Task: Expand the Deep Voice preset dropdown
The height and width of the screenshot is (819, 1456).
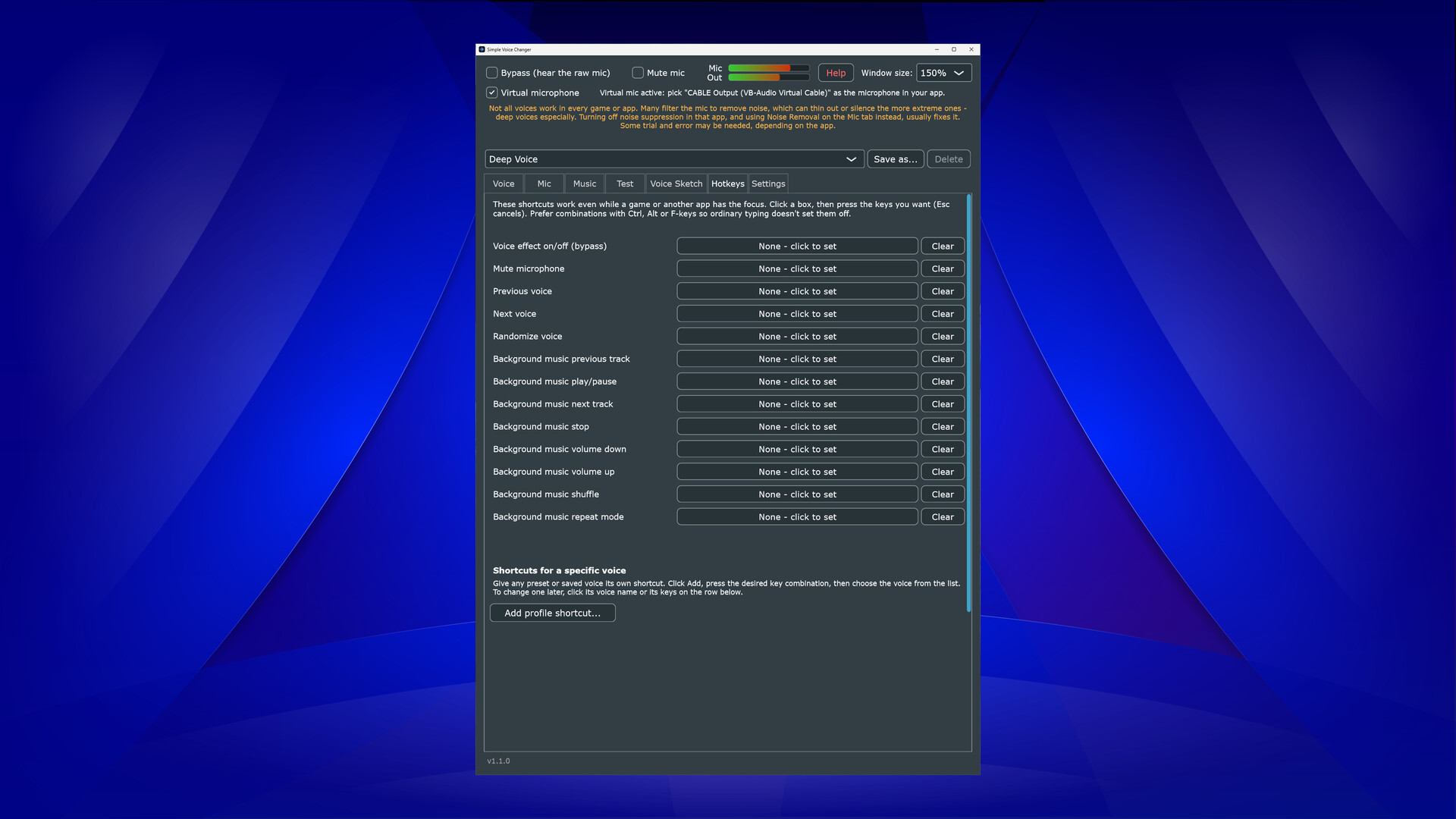Action: 674,159
